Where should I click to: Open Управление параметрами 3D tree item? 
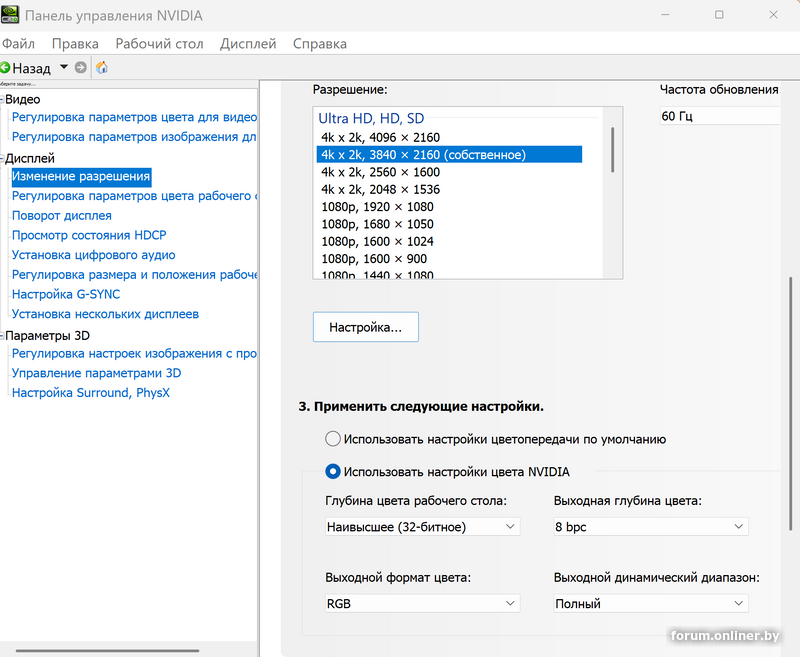point(96,373)
